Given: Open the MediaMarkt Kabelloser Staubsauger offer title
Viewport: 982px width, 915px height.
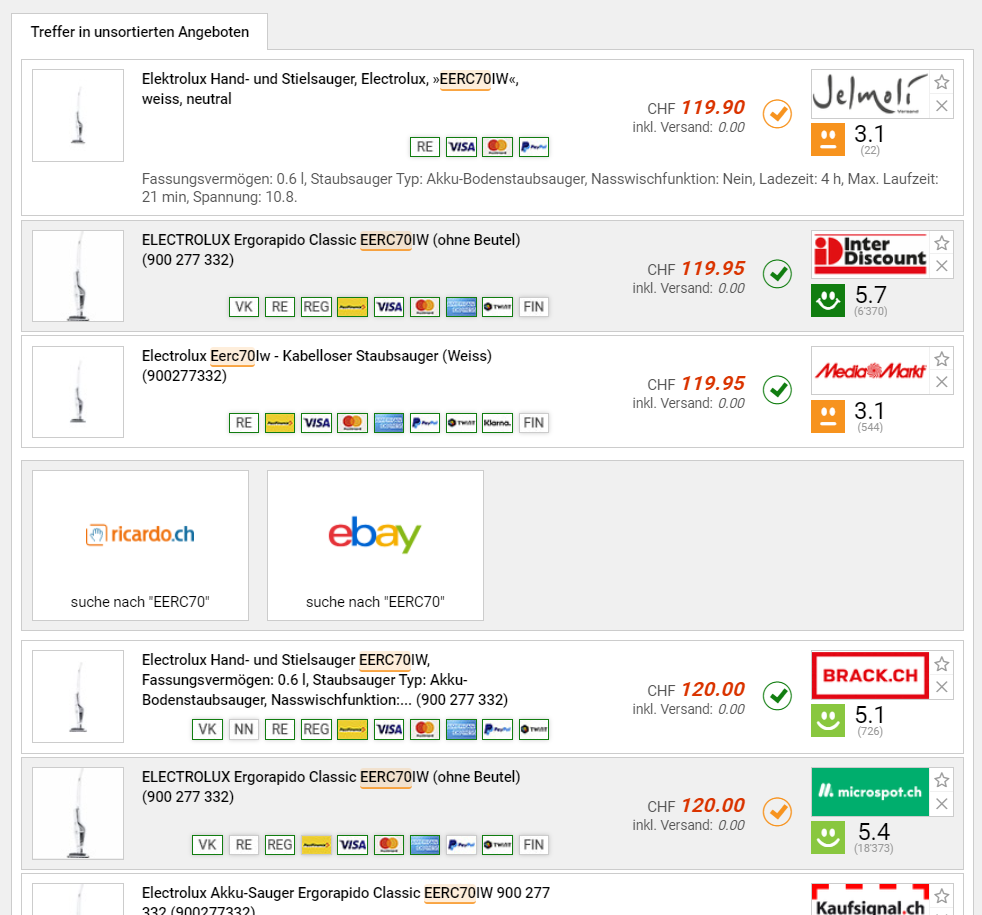Looking at the screenshot, I should 317,356.
